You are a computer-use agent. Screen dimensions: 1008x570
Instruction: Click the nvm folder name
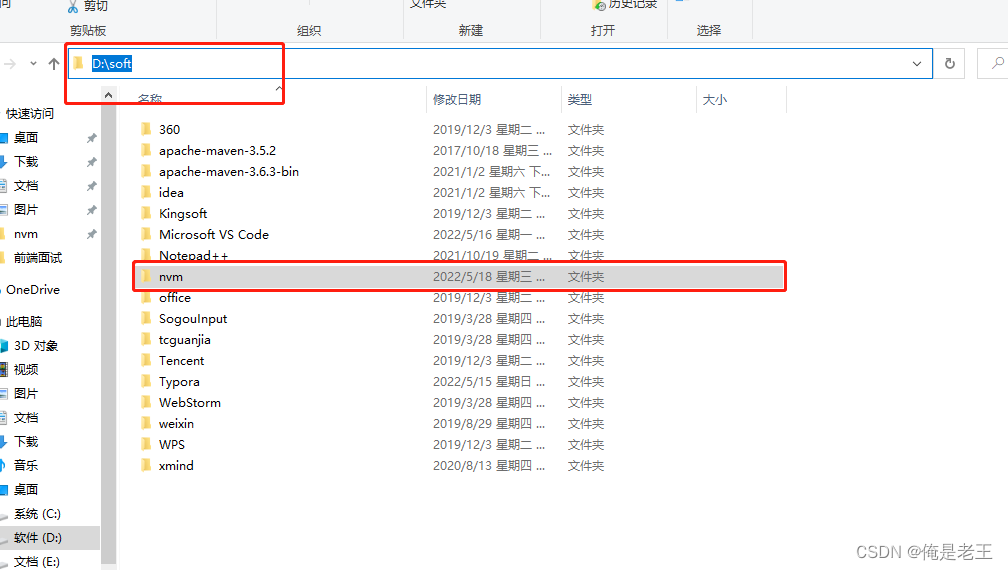(171, 276)
